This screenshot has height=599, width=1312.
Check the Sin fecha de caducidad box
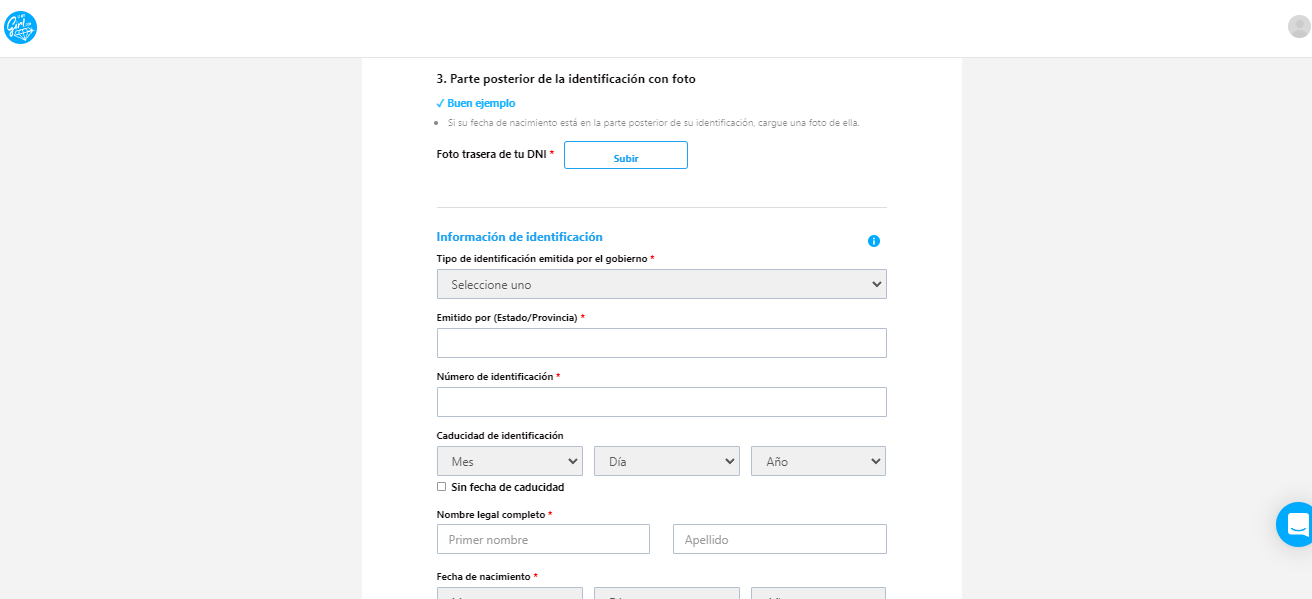pyautogui.click(x=442, y=487)
